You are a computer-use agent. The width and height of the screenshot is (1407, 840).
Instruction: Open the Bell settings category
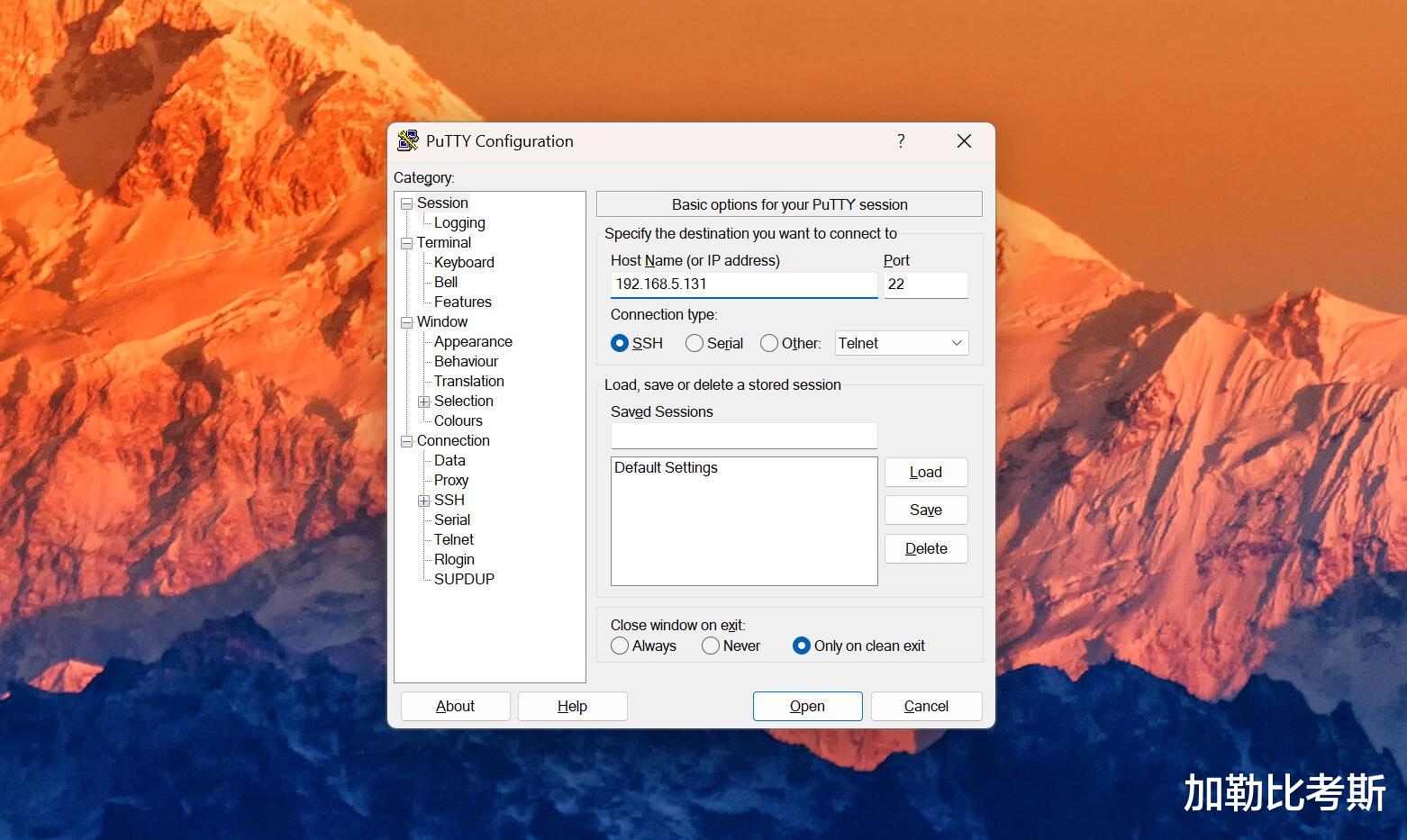click(x=446, y=283)
